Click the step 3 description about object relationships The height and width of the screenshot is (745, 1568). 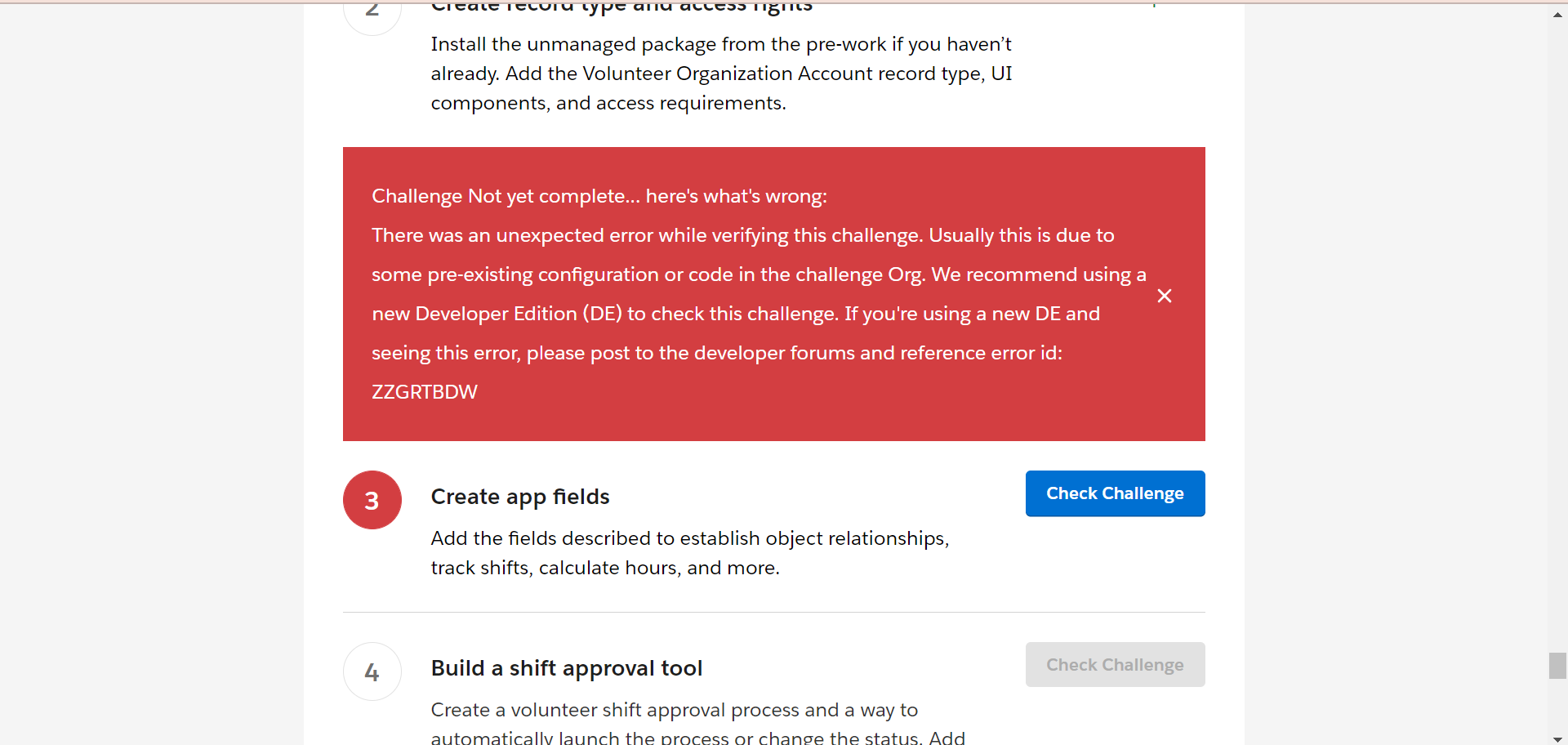pos(690,553)
